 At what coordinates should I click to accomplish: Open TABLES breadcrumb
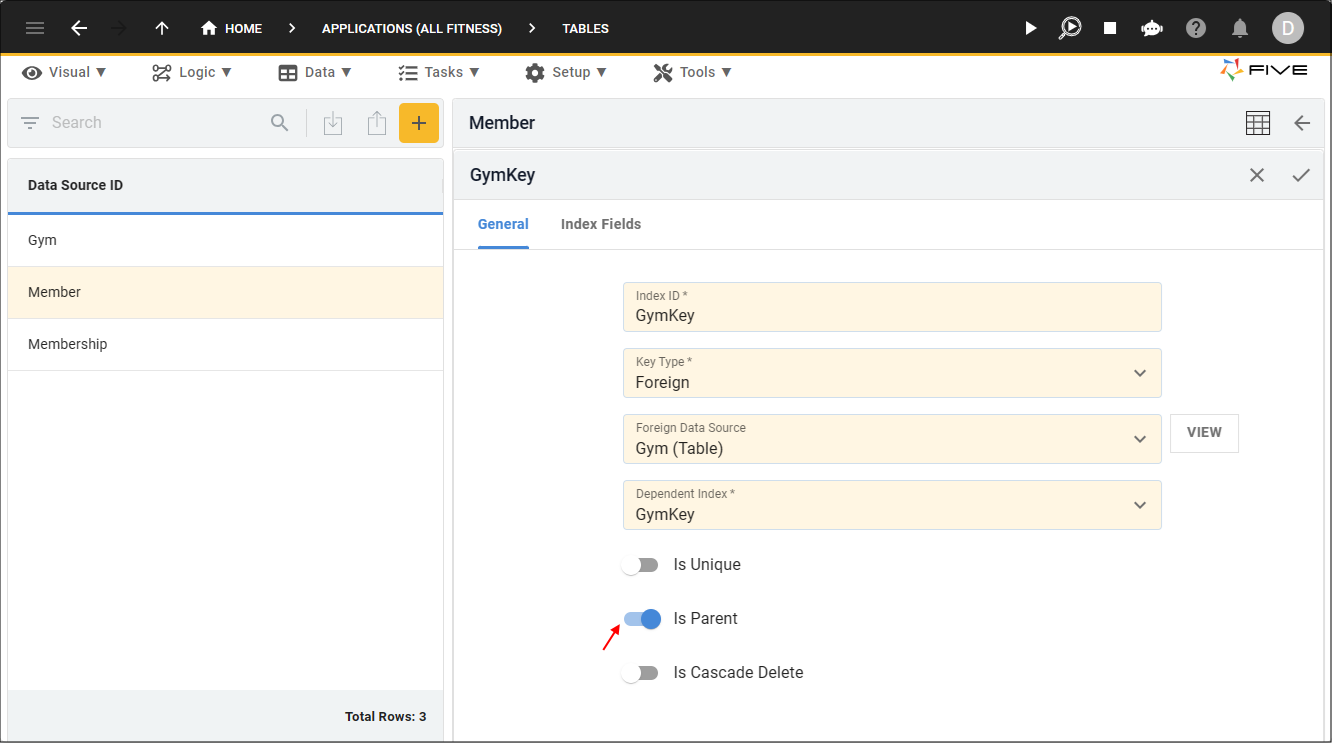point(585,29)
